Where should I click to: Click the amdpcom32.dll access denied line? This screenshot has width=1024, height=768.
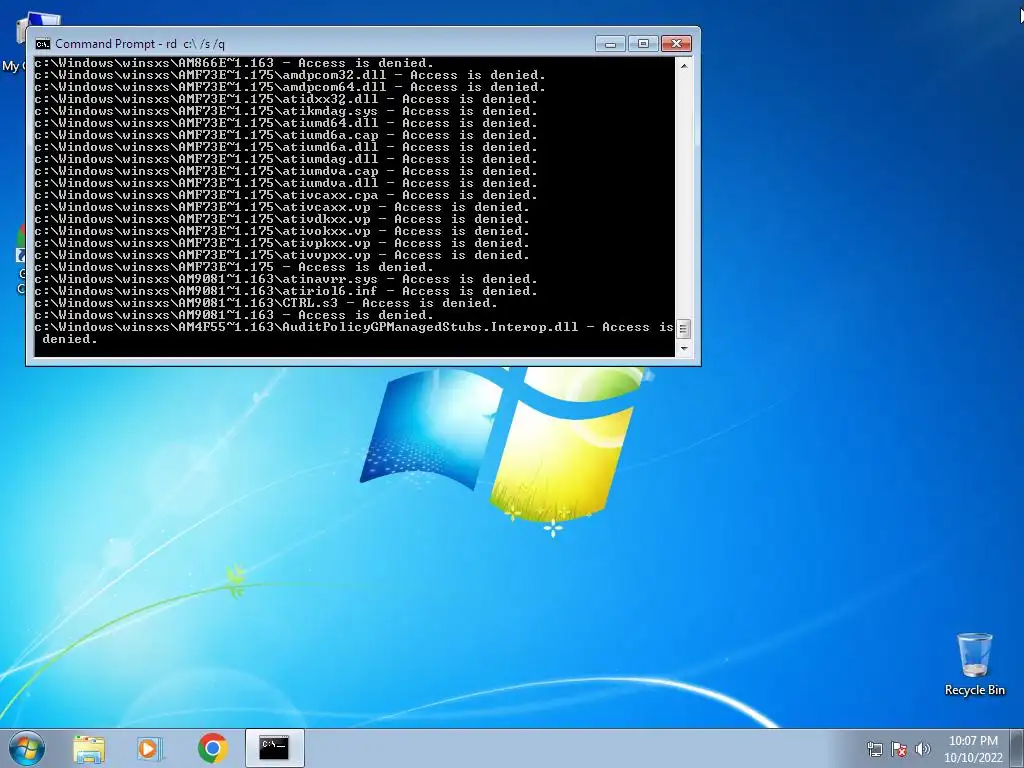pos(290,75)
